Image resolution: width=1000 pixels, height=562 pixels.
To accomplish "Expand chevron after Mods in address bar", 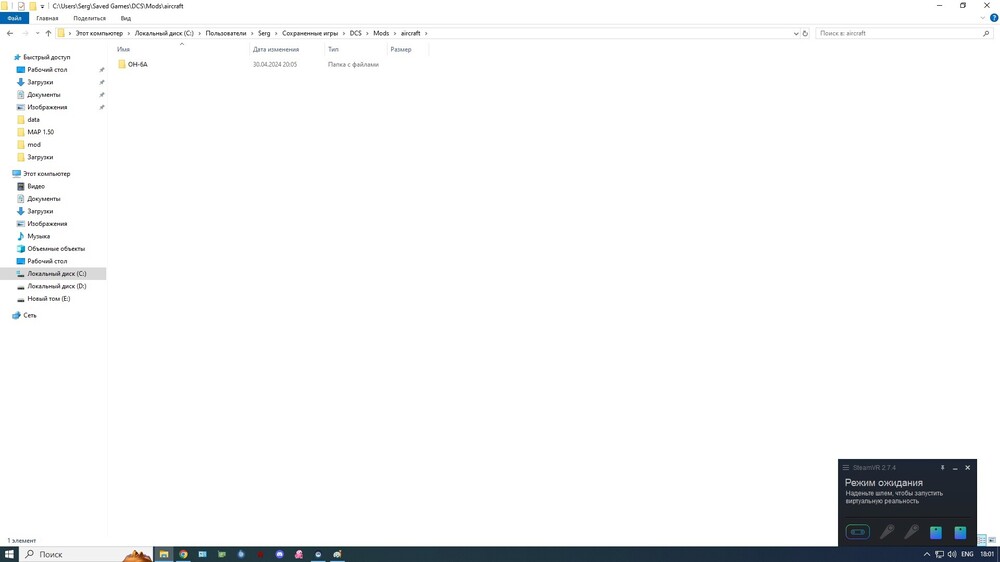I will tap(395, 33).
